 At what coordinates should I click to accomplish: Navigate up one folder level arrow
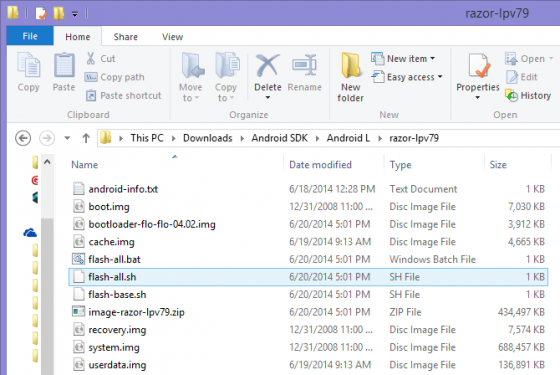click(86, 138)
